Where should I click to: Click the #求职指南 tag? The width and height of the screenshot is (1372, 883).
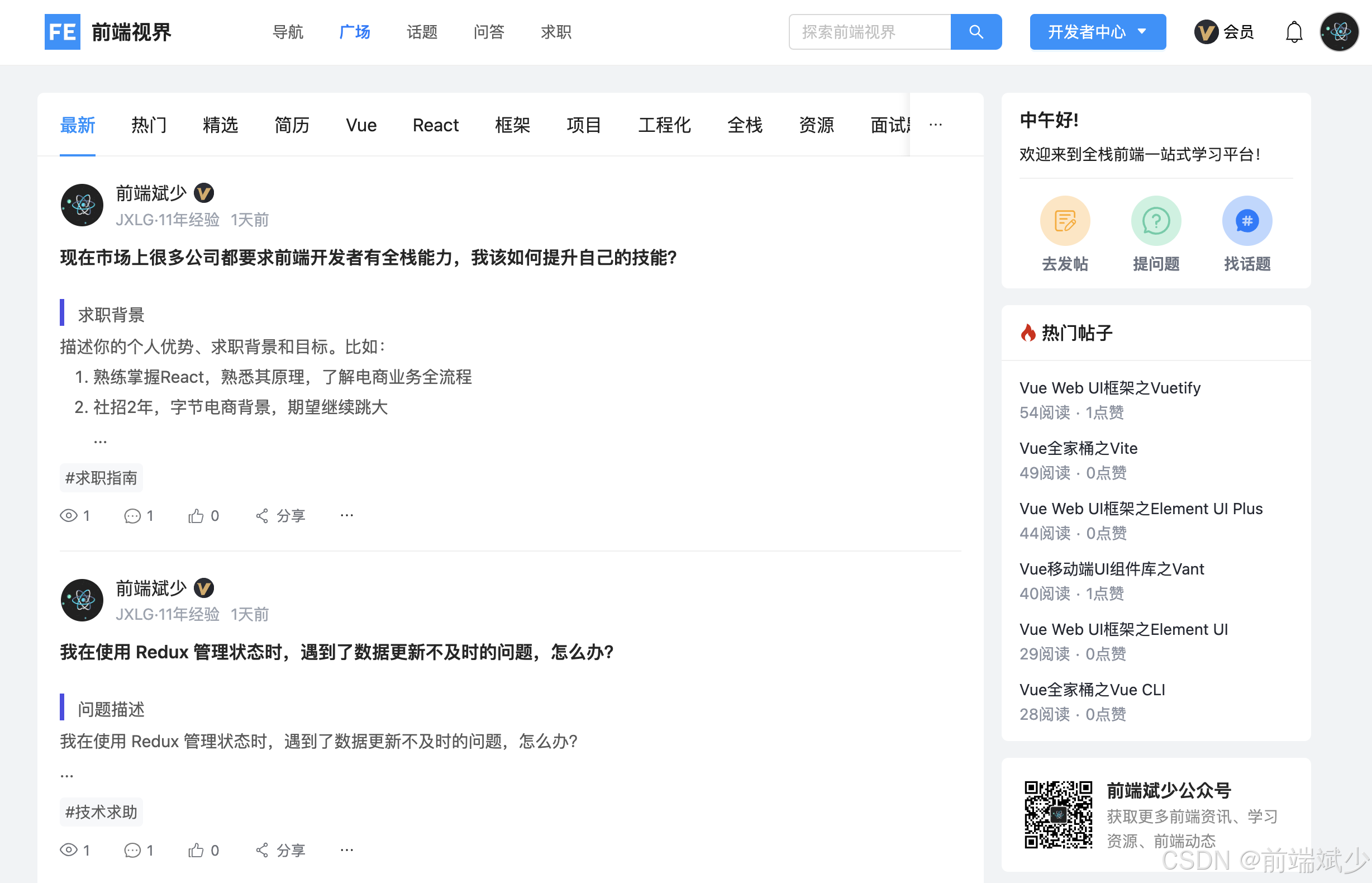point(102,478)
